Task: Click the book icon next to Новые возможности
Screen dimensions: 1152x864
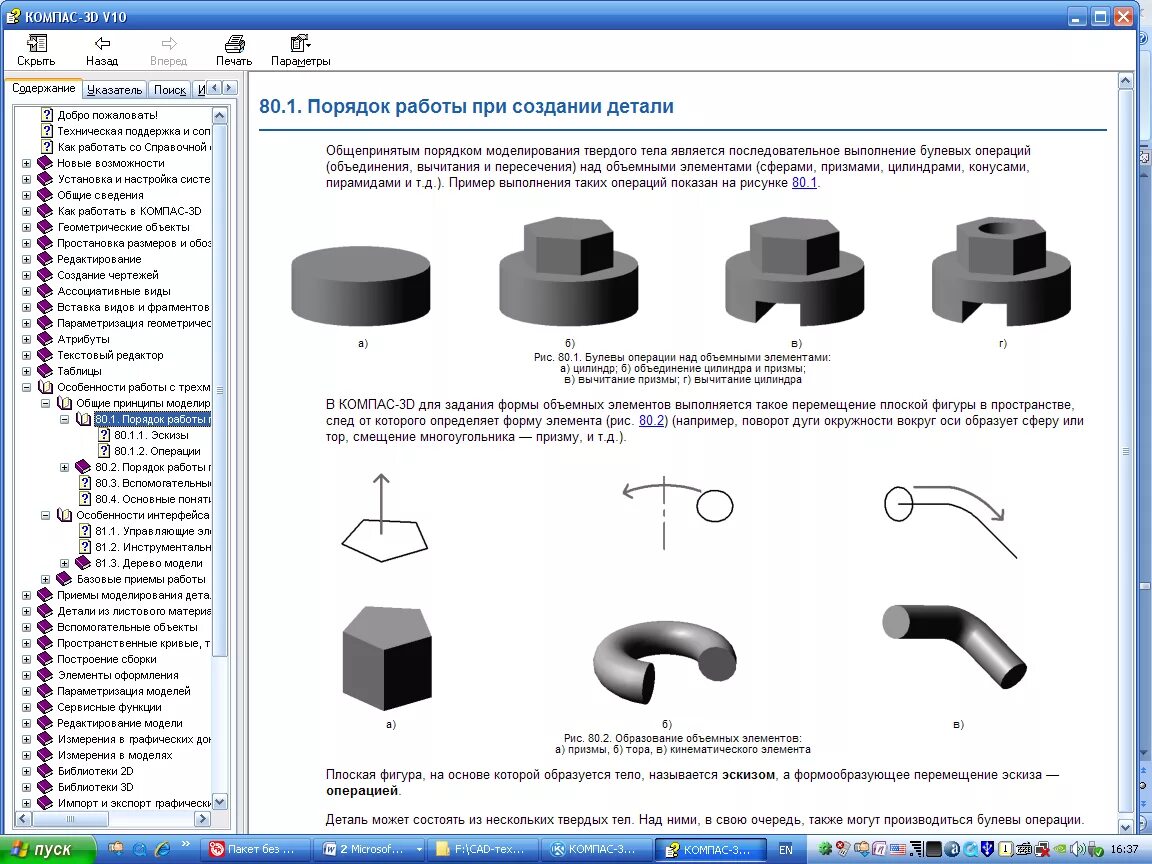Action: 45,163
